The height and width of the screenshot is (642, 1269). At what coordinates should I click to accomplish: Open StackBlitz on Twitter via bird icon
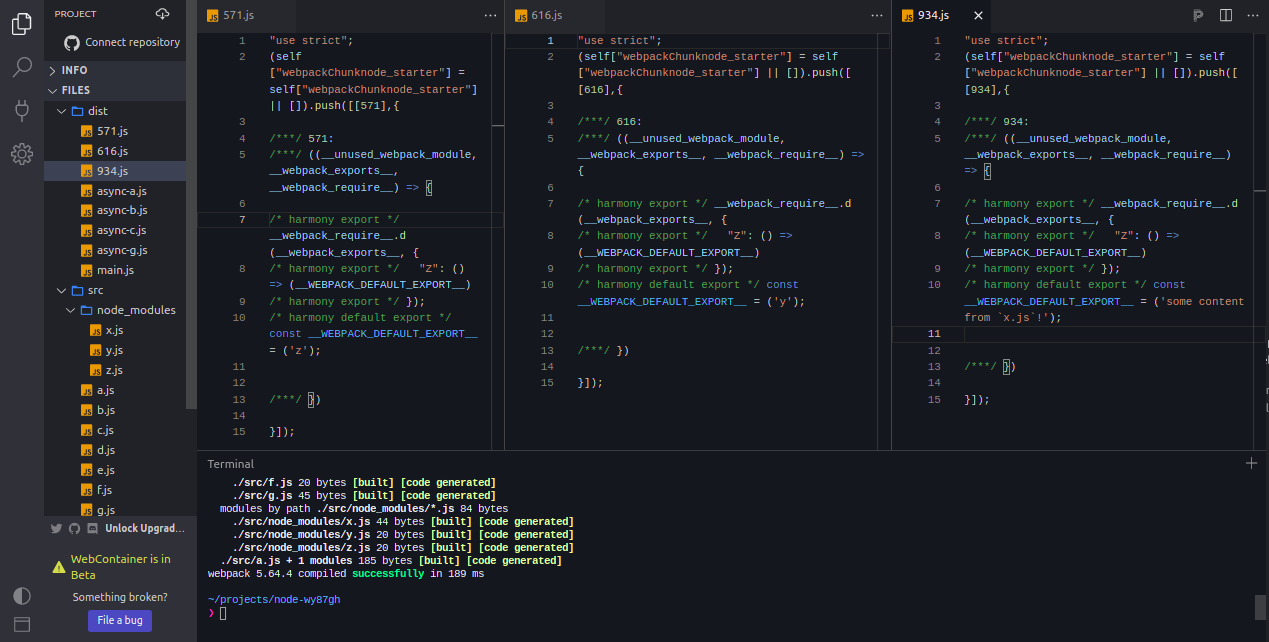tap(57, 528)
